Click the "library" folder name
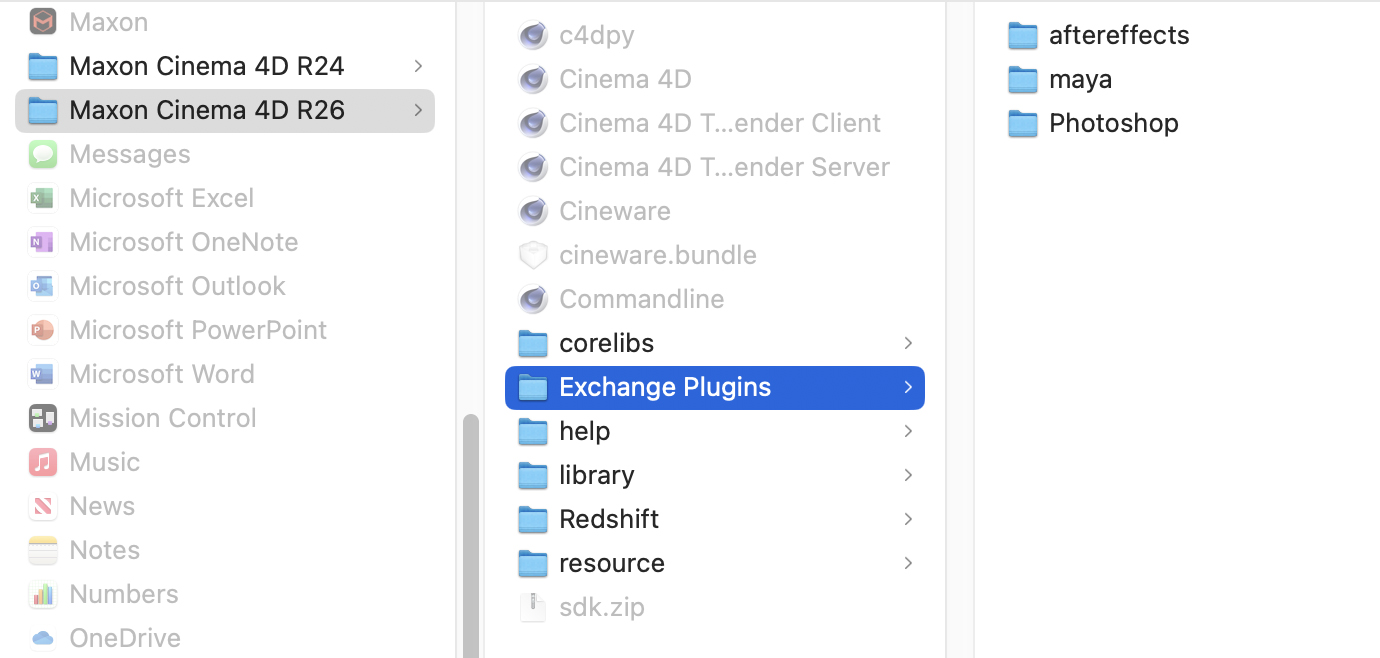The image size is (1380, 658). pyautogui.click(x=597, y=475)
